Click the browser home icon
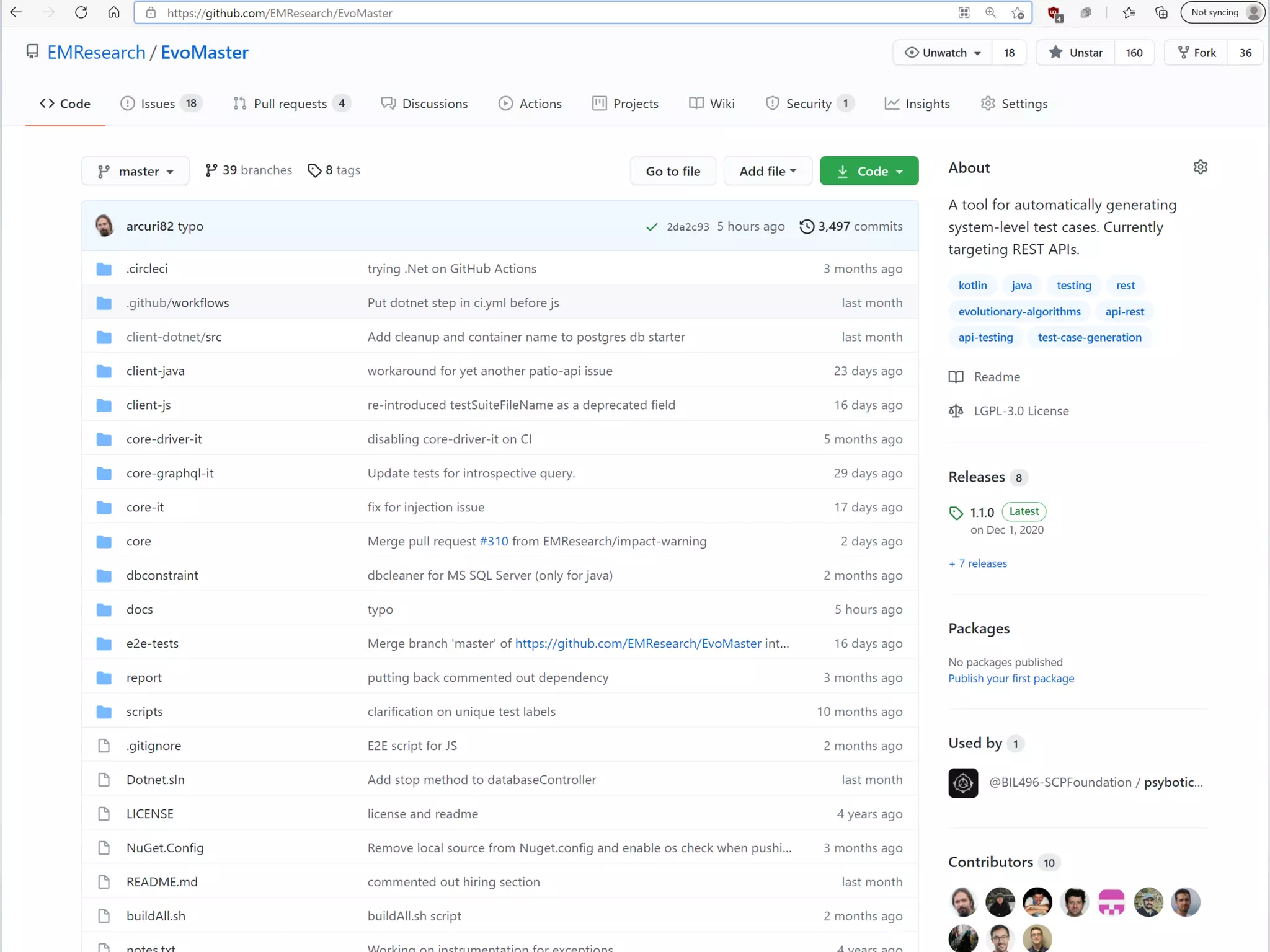Screen dimensions: 1270x952 [113, 12]
